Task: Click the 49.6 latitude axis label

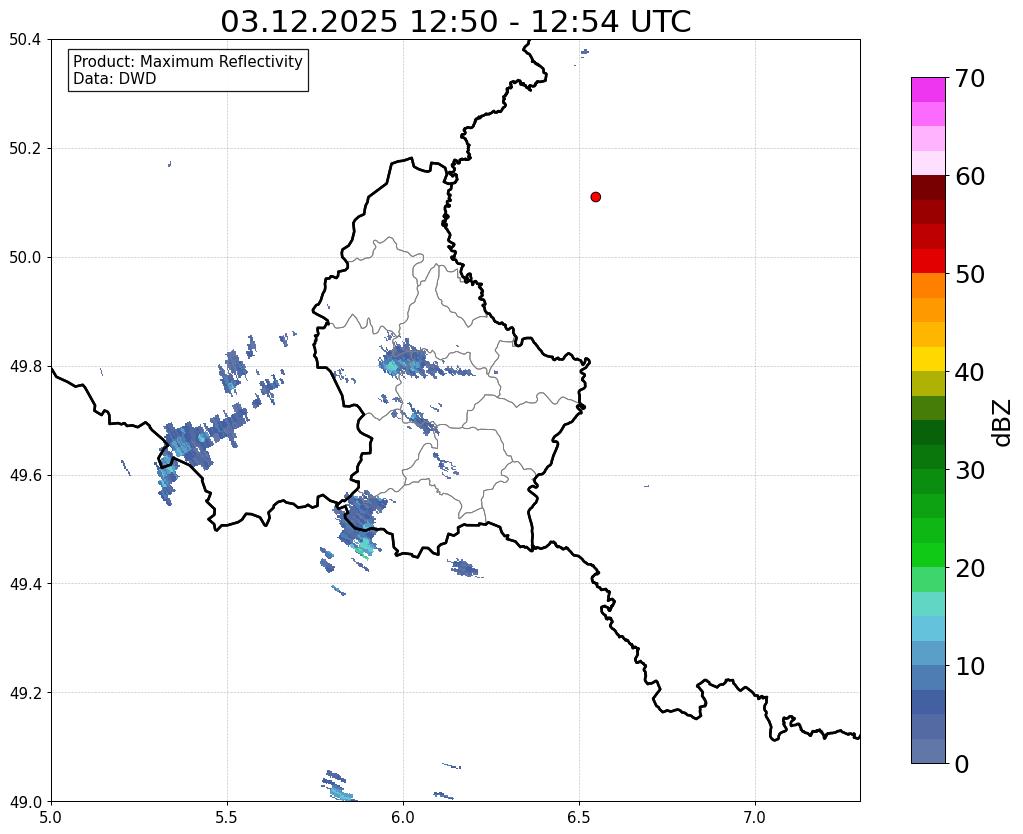Action: pos(25,476)
